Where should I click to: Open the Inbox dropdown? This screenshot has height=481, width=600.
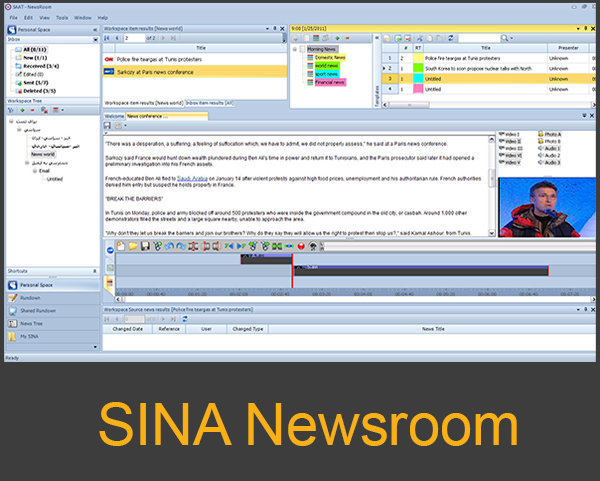coord(95,39)
